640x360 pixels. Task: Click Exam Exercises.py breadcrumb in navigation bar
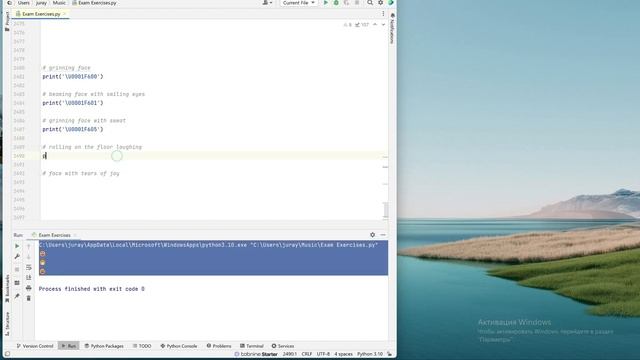(x=94, y=3)
